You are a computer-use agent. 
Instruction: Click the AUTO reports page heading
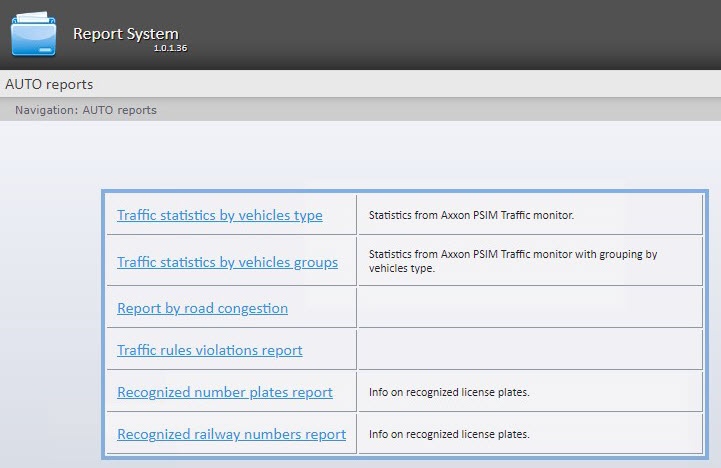pos(49,84)
